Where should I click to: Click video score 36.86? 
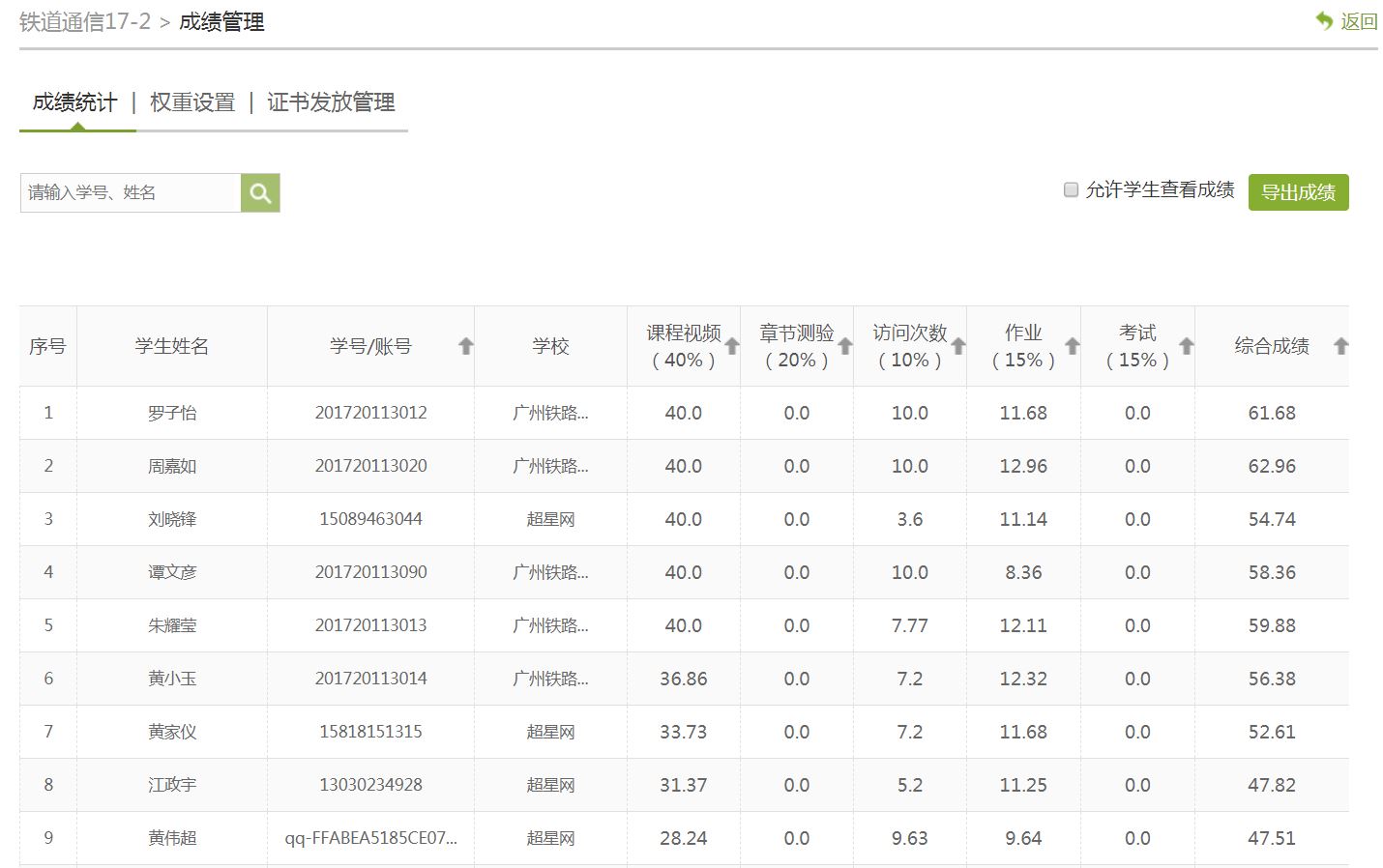[684, 679]
